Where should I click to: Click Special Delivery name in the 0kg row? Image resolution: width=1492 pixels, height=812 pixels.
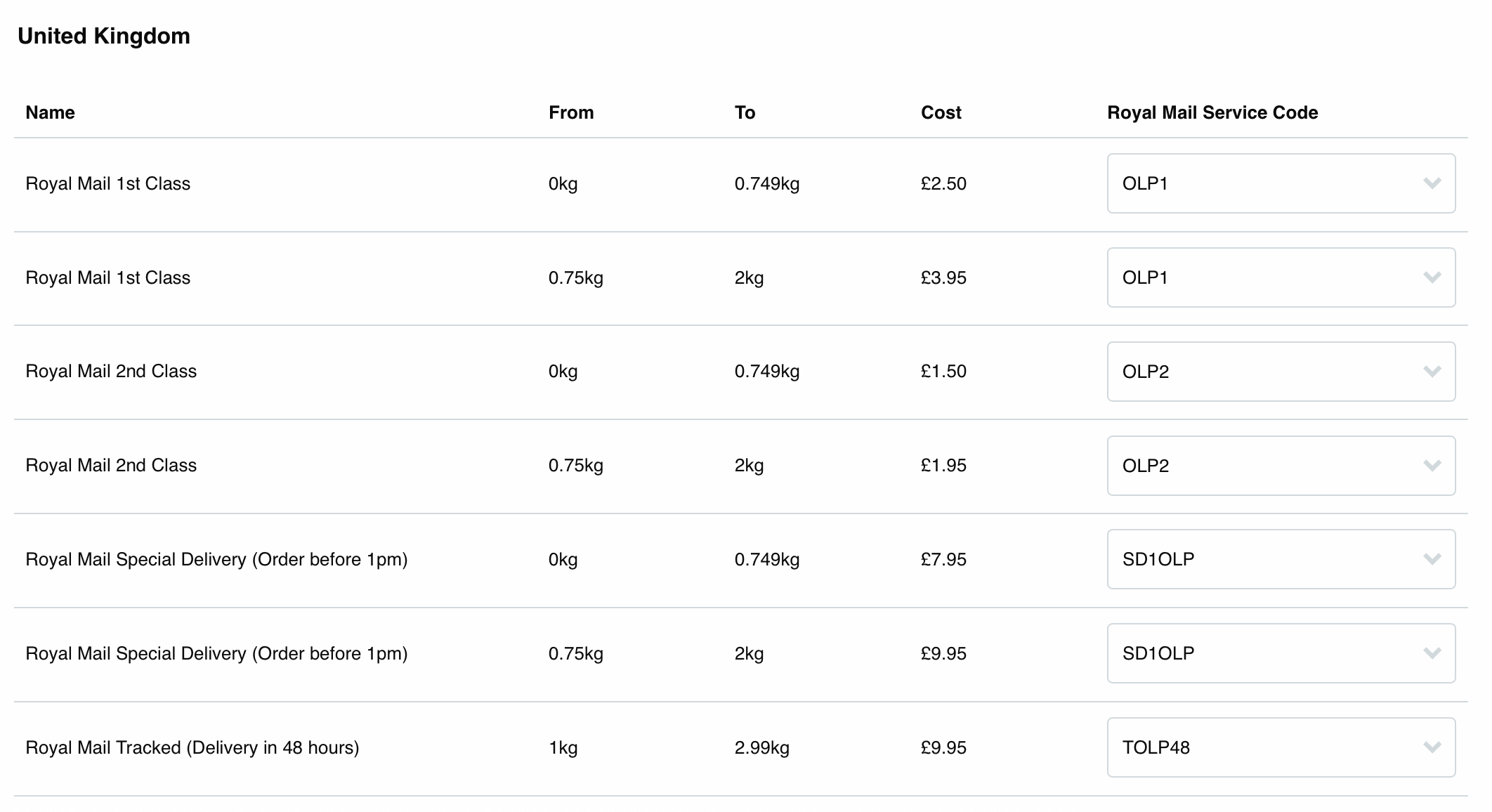(x=216, y=559)
